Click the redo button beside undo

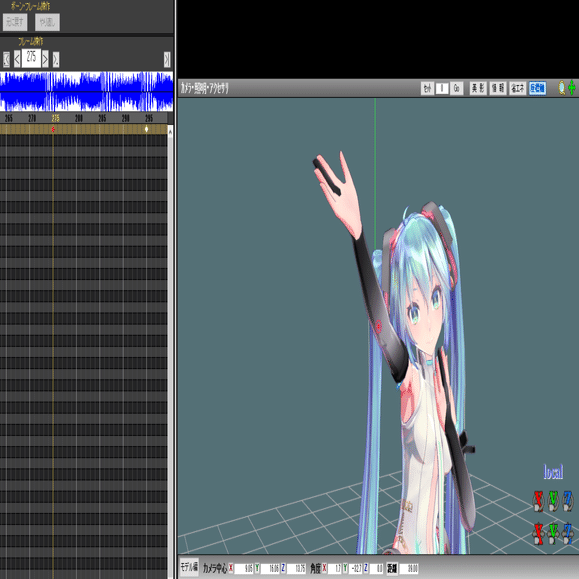coord(47,22)
